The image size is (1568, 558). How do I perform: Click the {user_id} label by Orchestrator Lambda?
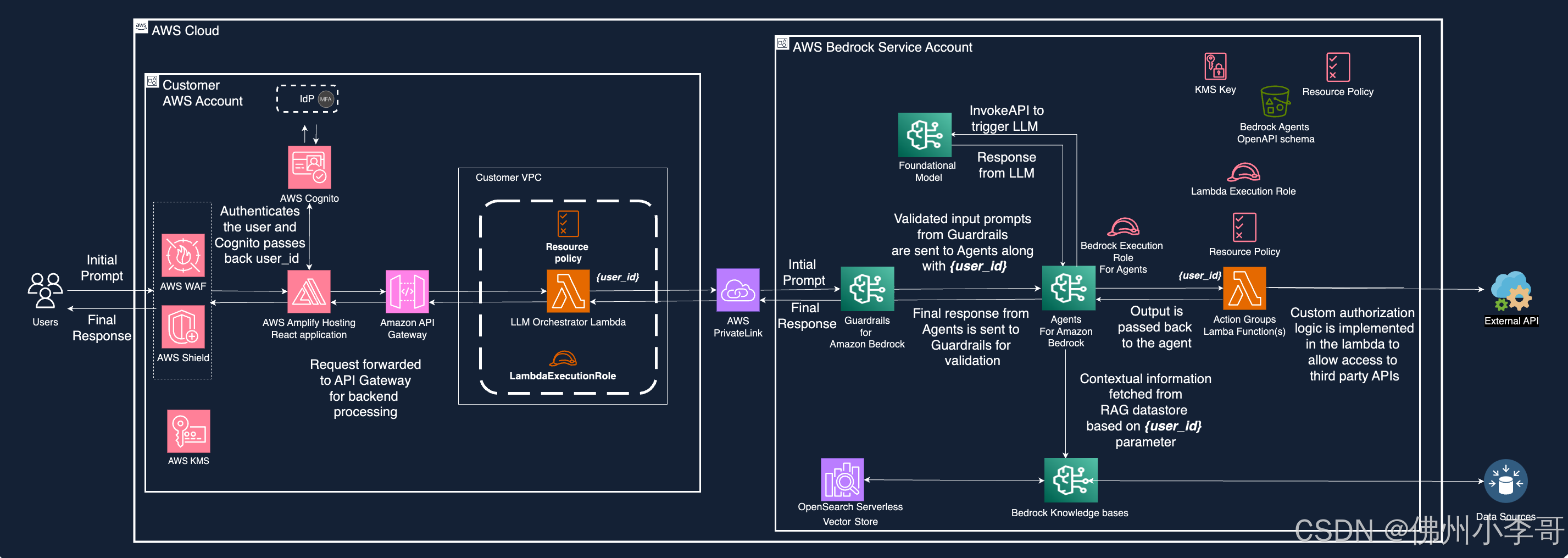pos(617,277)
